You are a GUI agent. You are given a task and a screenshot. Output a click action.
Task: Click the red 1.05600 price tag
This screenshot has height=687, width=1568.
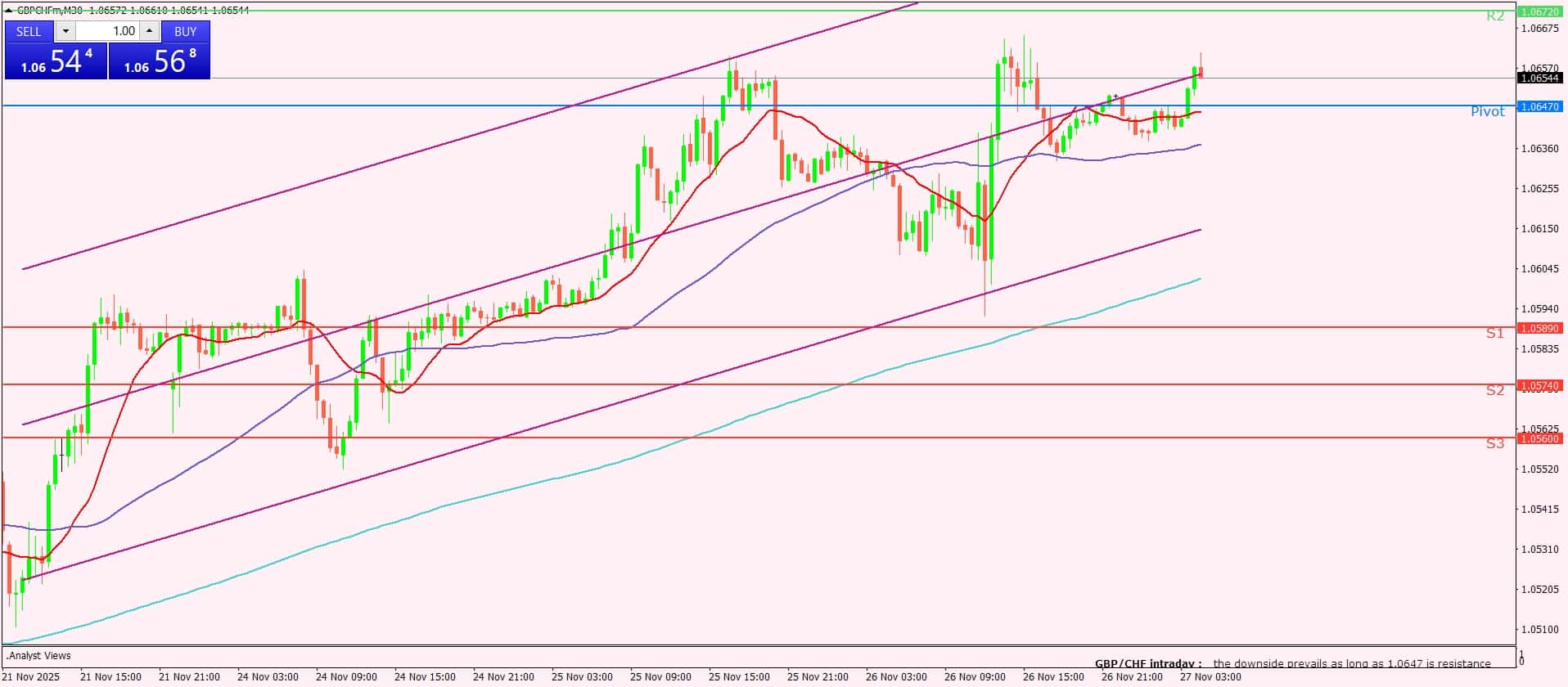tap(1539, 438)
